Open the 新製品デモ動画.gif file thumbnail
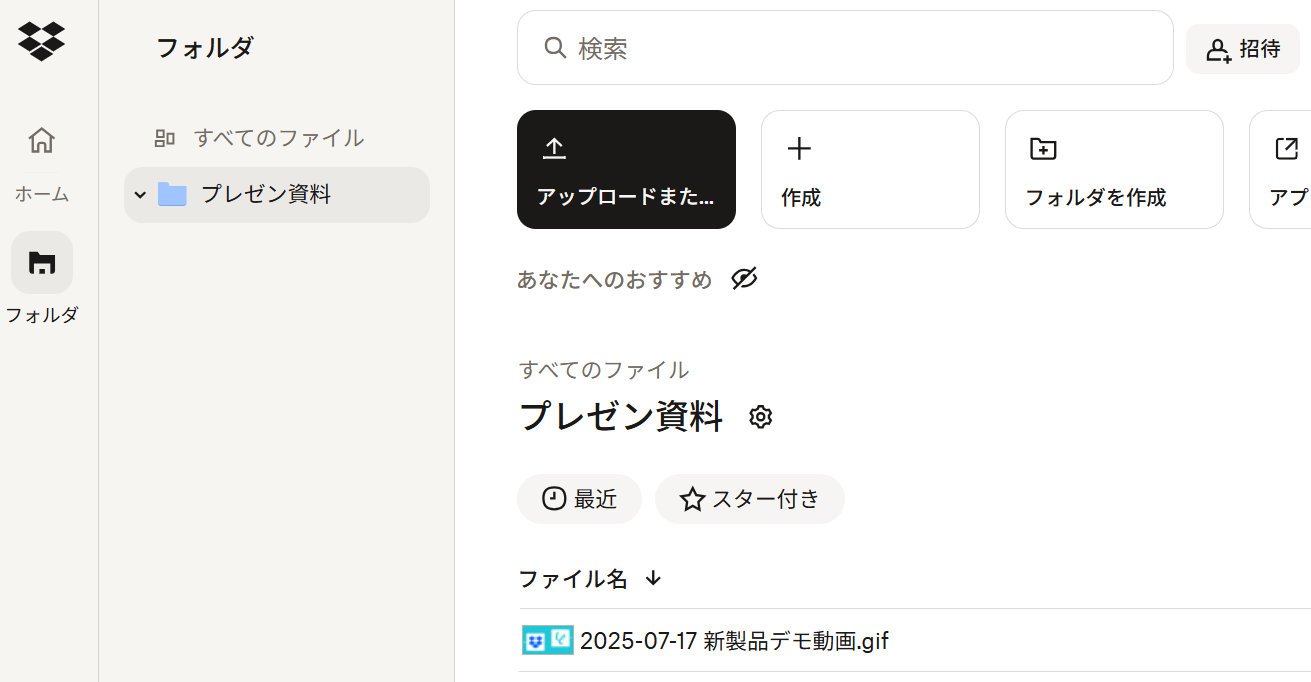The height and width of the screenshot is (682, 1311). tap(547, 640)
